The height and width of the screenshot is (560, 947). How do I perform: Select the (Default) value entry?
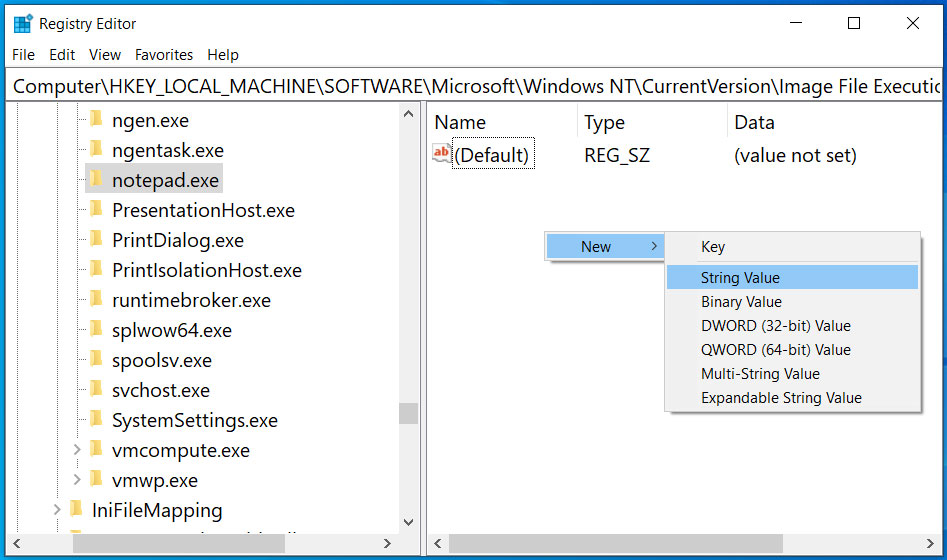(492, 155)
